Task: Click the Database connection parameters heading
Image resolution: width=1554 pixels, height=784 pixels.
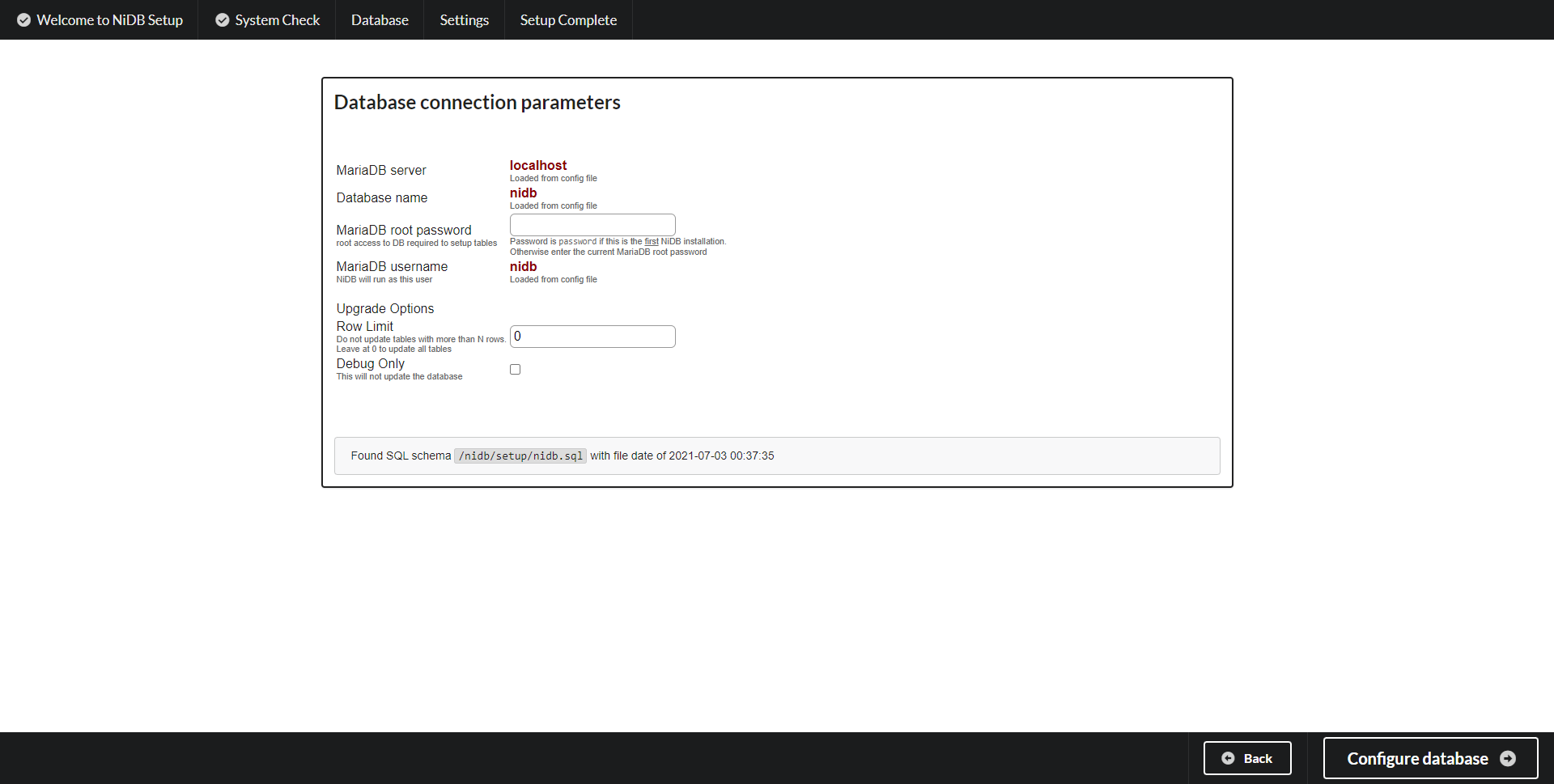Action: coord(477,102)
